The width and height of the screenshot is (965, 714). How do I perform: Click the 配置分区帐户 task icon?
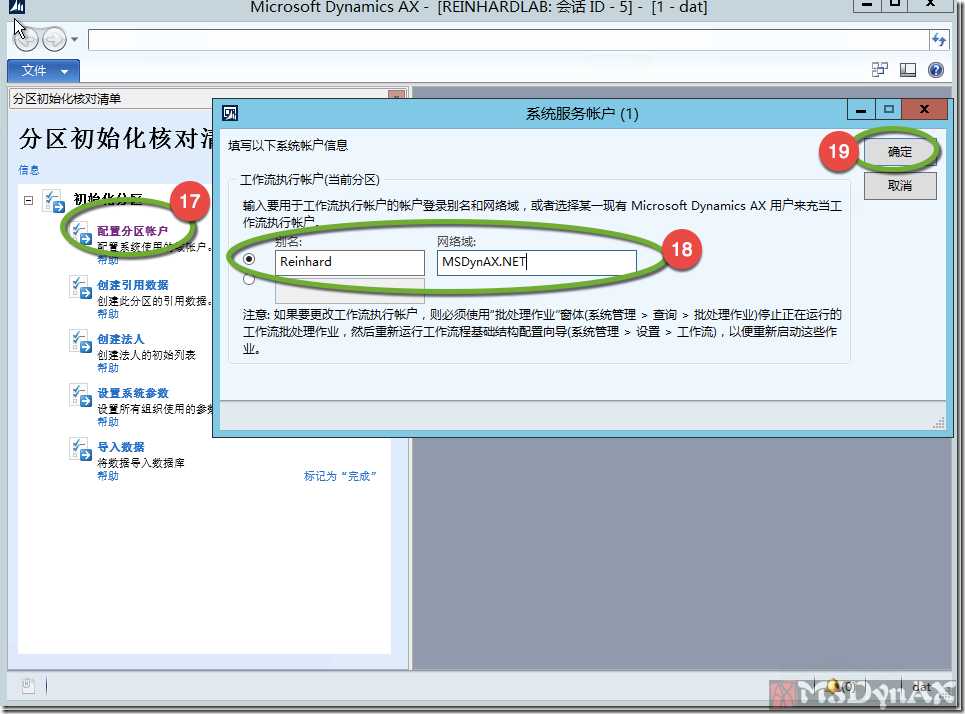[x=82, y=234]
